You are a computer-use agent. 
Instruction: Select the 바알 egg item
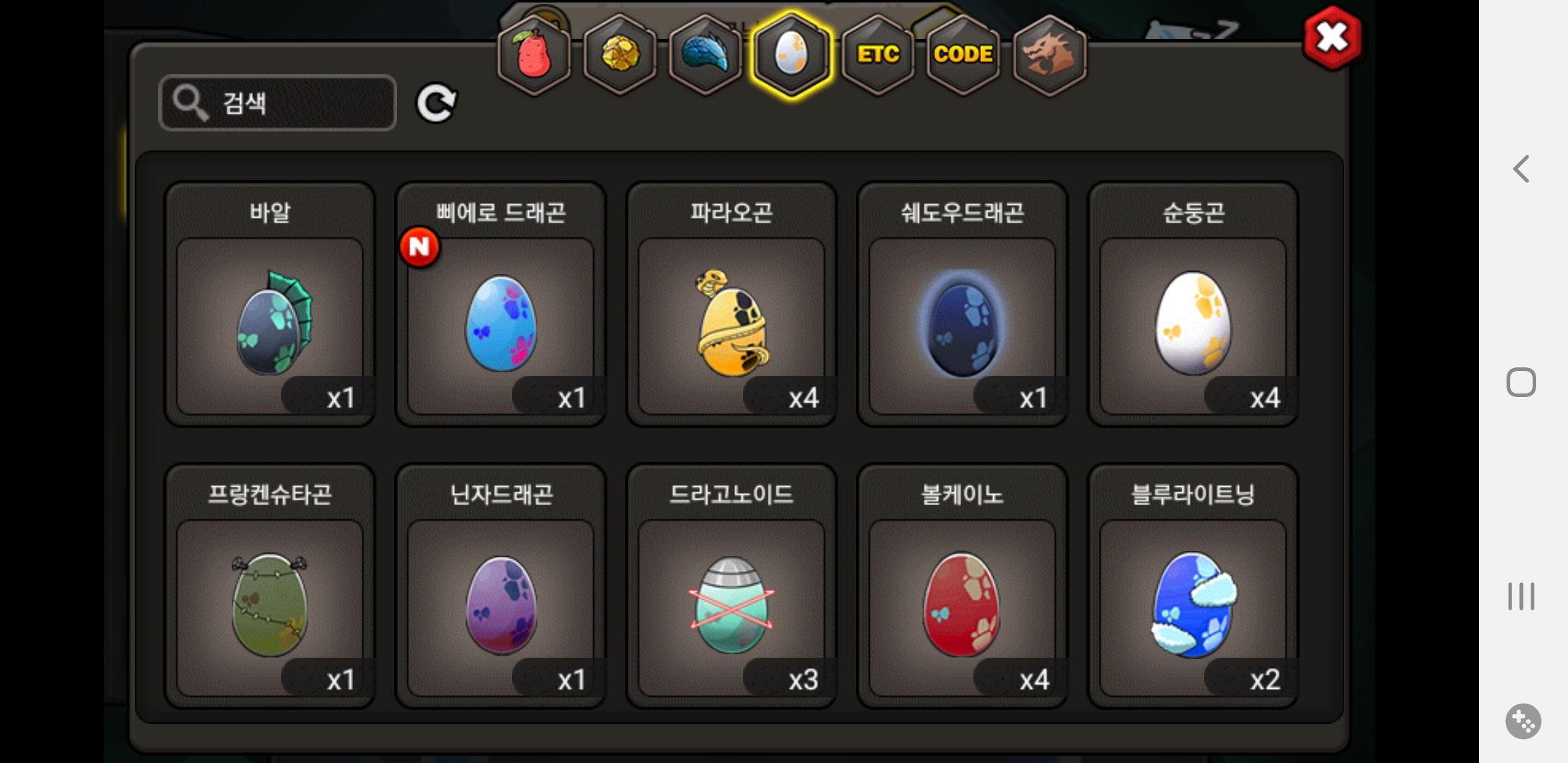click(270, 304)
